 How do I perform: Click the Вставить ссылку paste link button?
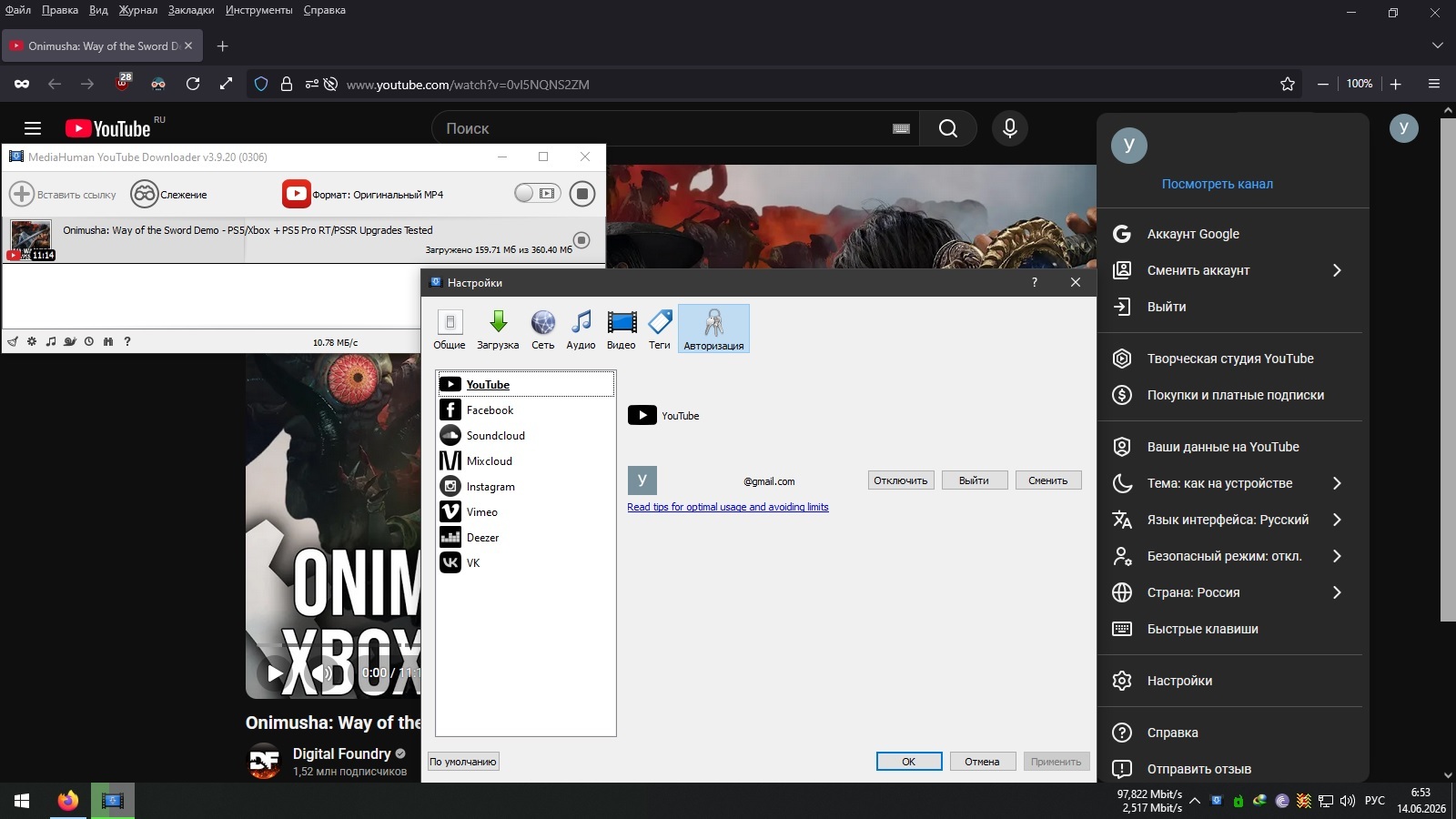point(63,194)
